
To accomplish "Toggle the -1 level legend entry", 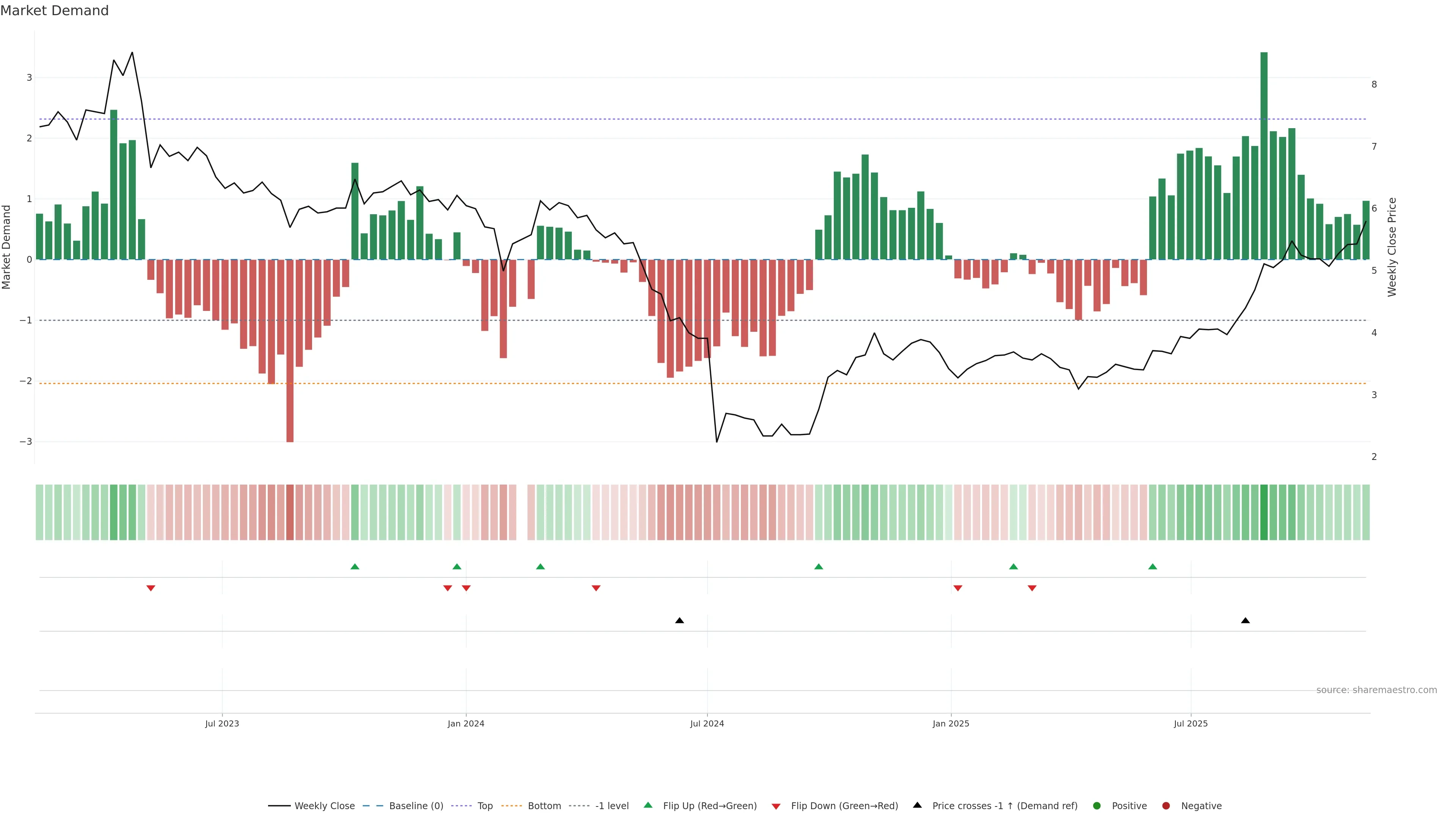I will tap(612, 806).
